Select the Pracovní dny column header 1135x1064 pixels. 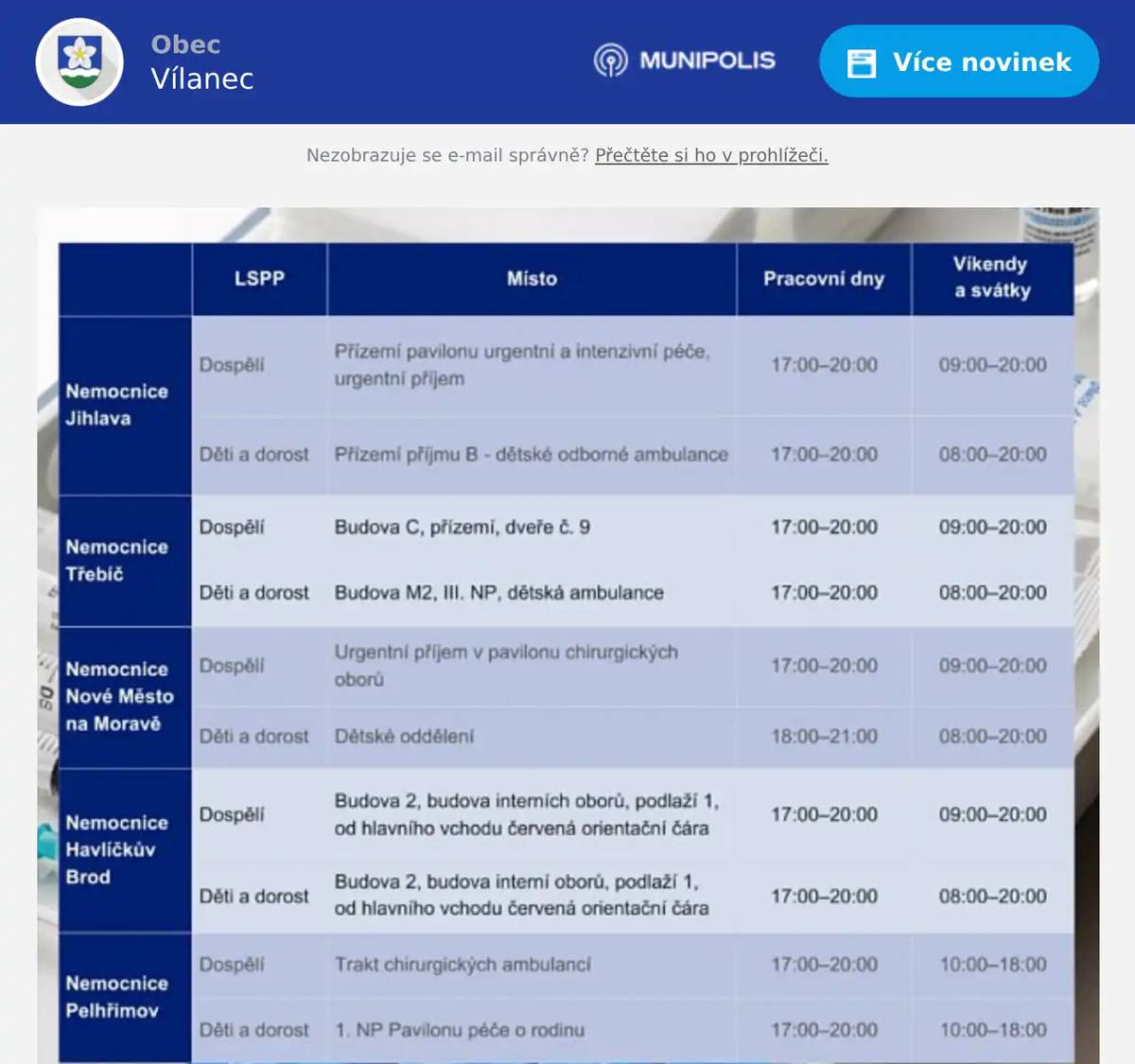pos(823,279)
